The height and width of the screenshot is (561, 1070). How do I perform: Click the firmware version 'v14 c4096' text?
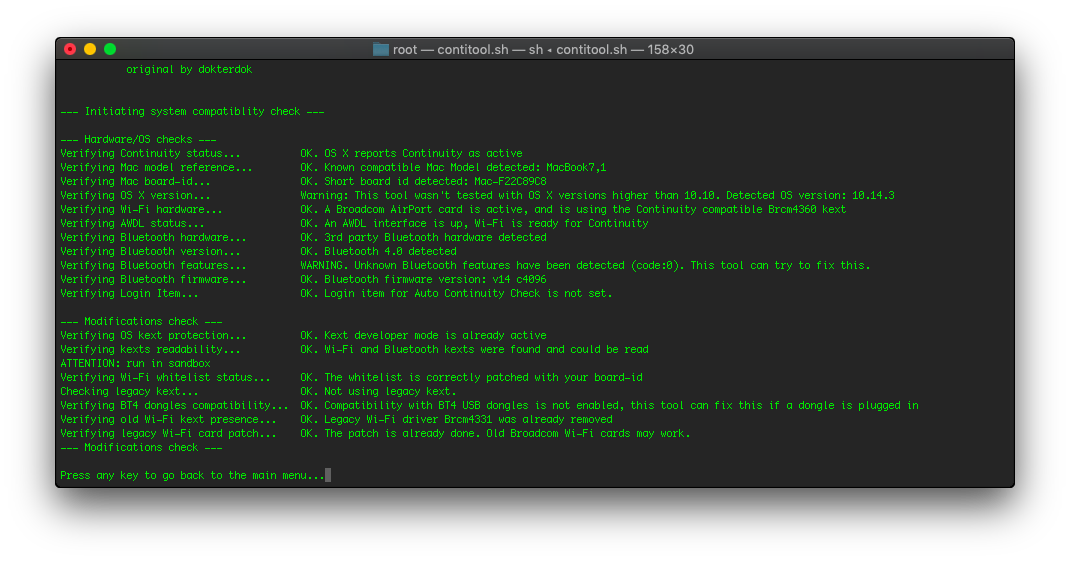(519, 279)
